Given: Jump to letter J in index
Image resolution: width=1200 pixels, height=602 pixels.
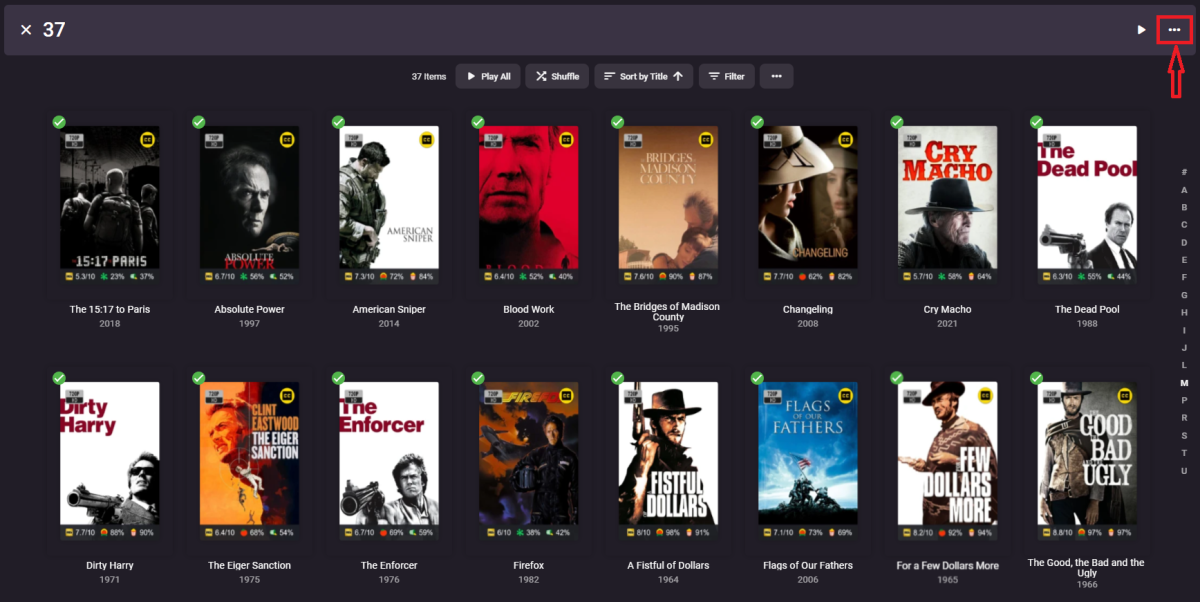Looking at the screenshot, I should [1184, 347].
